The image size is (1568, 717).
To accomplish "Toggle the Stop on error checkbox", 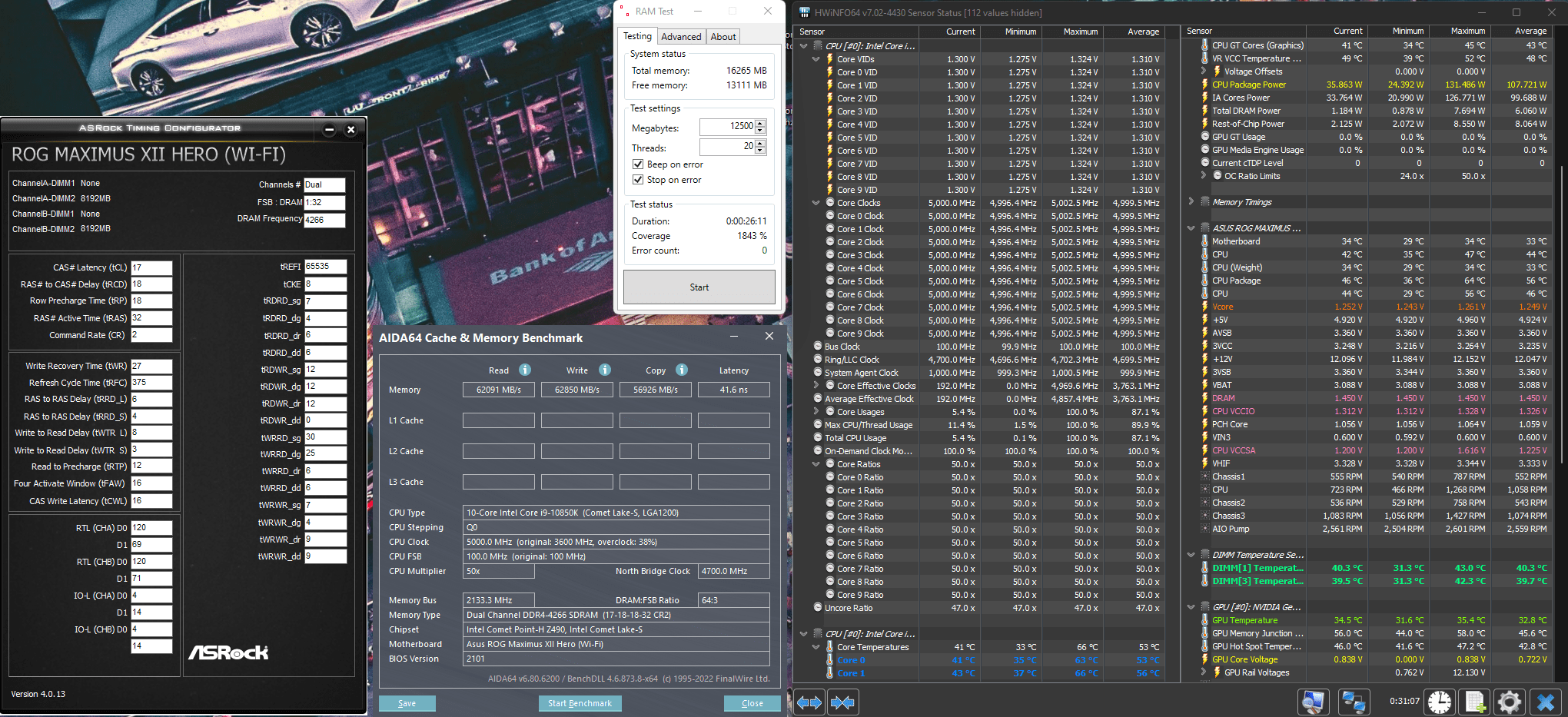I will (638, 180).
